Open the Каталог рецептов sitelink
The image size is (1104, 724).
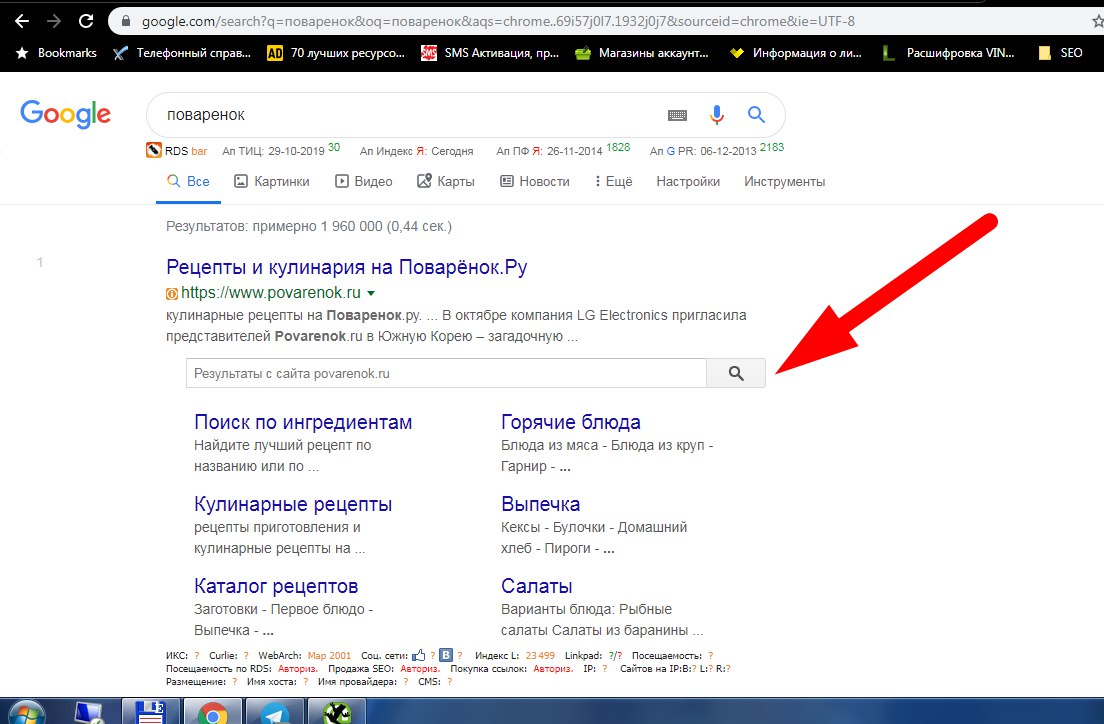(x=276, y=586)
